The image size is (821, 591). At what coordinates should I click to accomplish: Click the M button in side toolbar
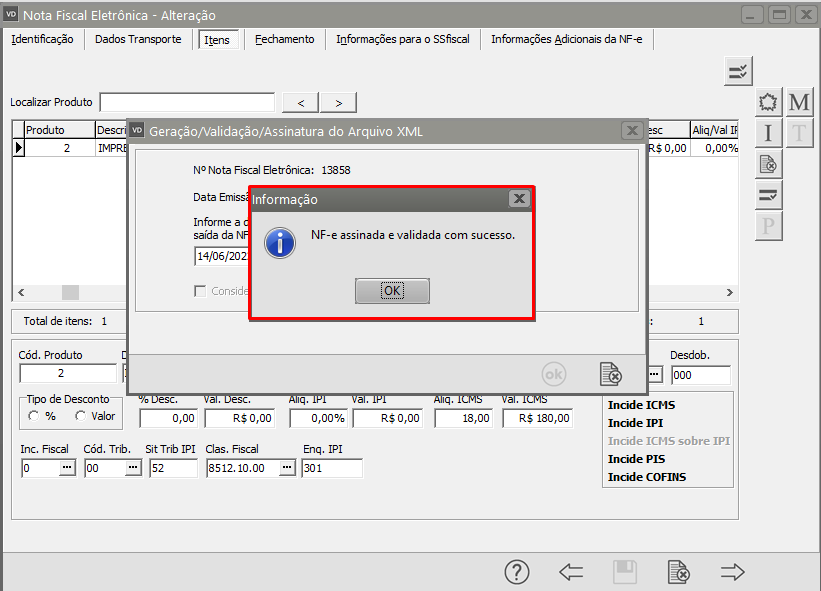799,103
